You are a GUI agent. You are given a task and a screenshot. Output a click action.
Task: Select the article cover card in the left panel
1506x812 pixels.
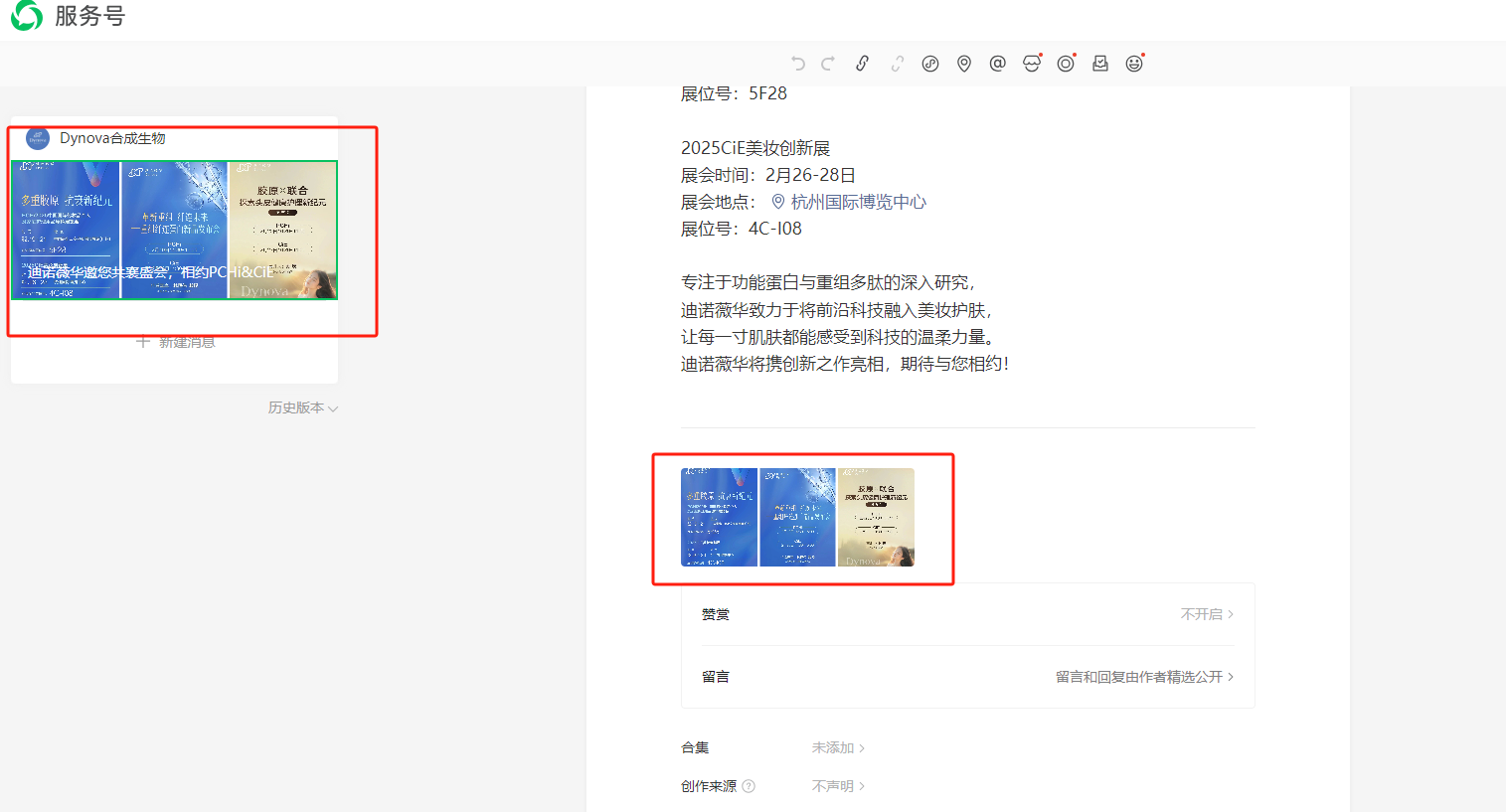point(174,230)
